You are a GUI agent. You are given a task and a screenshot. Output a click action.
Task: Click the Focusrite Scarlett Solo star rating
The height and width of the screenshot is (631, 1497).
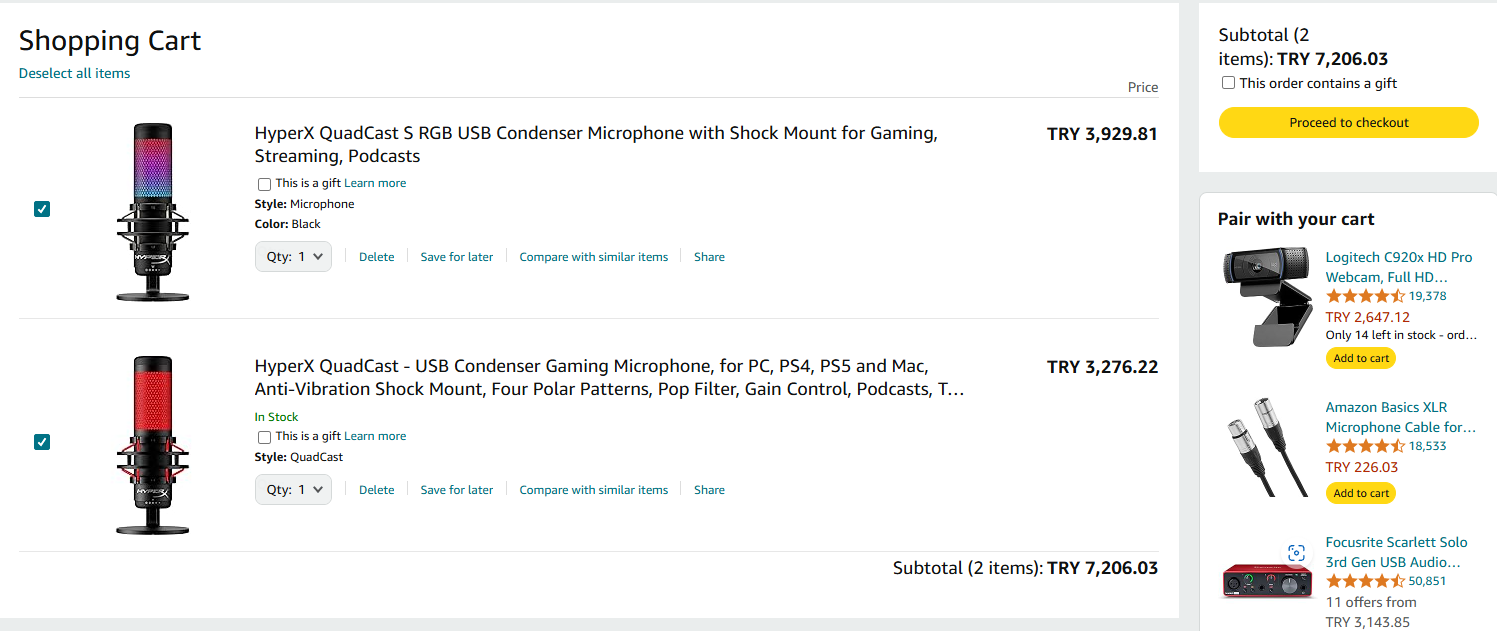point(1364,581)
